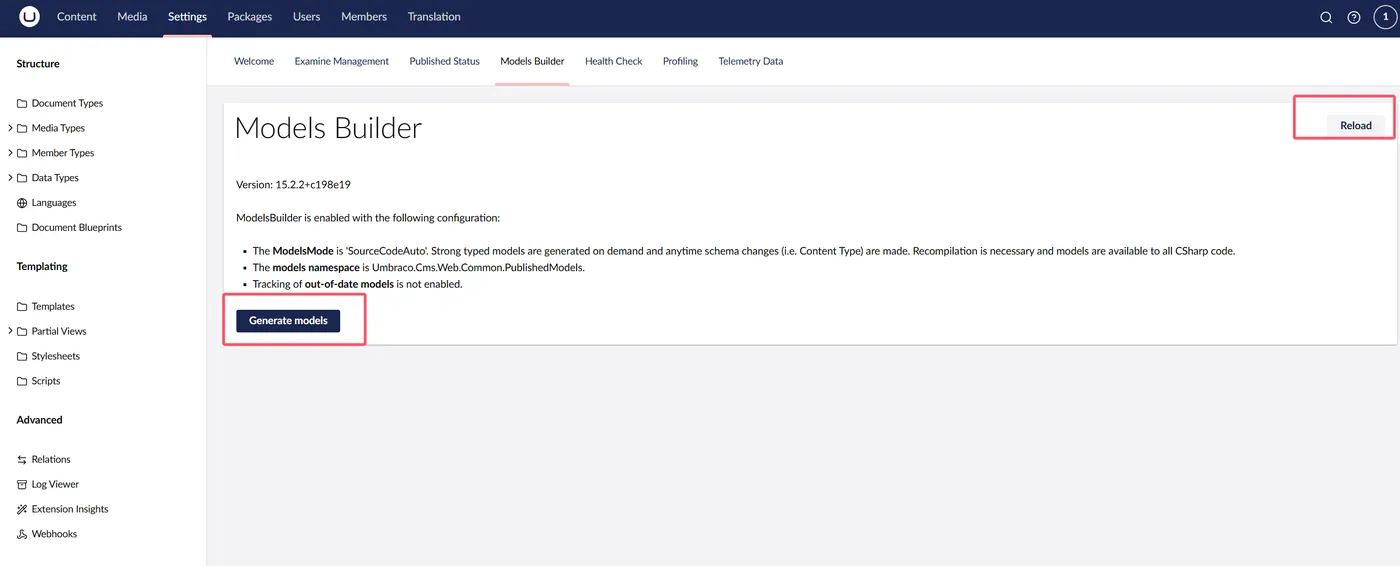Open Stylesheets in the sidebar

pyautogui.click(x=56, y=356)
